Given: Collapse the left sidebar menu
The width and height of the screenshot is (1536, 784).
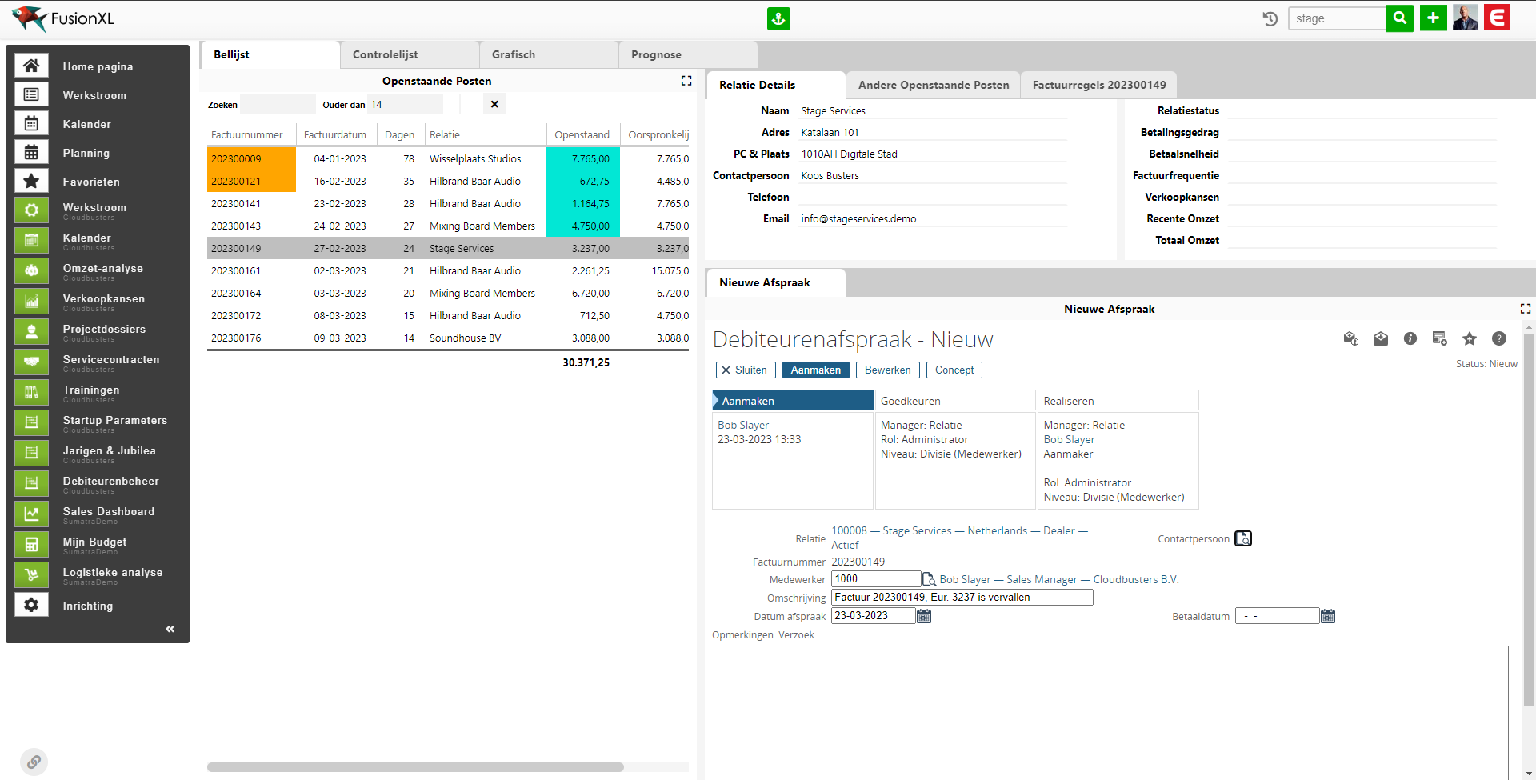Looking at the screenshot, I should (170, 629).
